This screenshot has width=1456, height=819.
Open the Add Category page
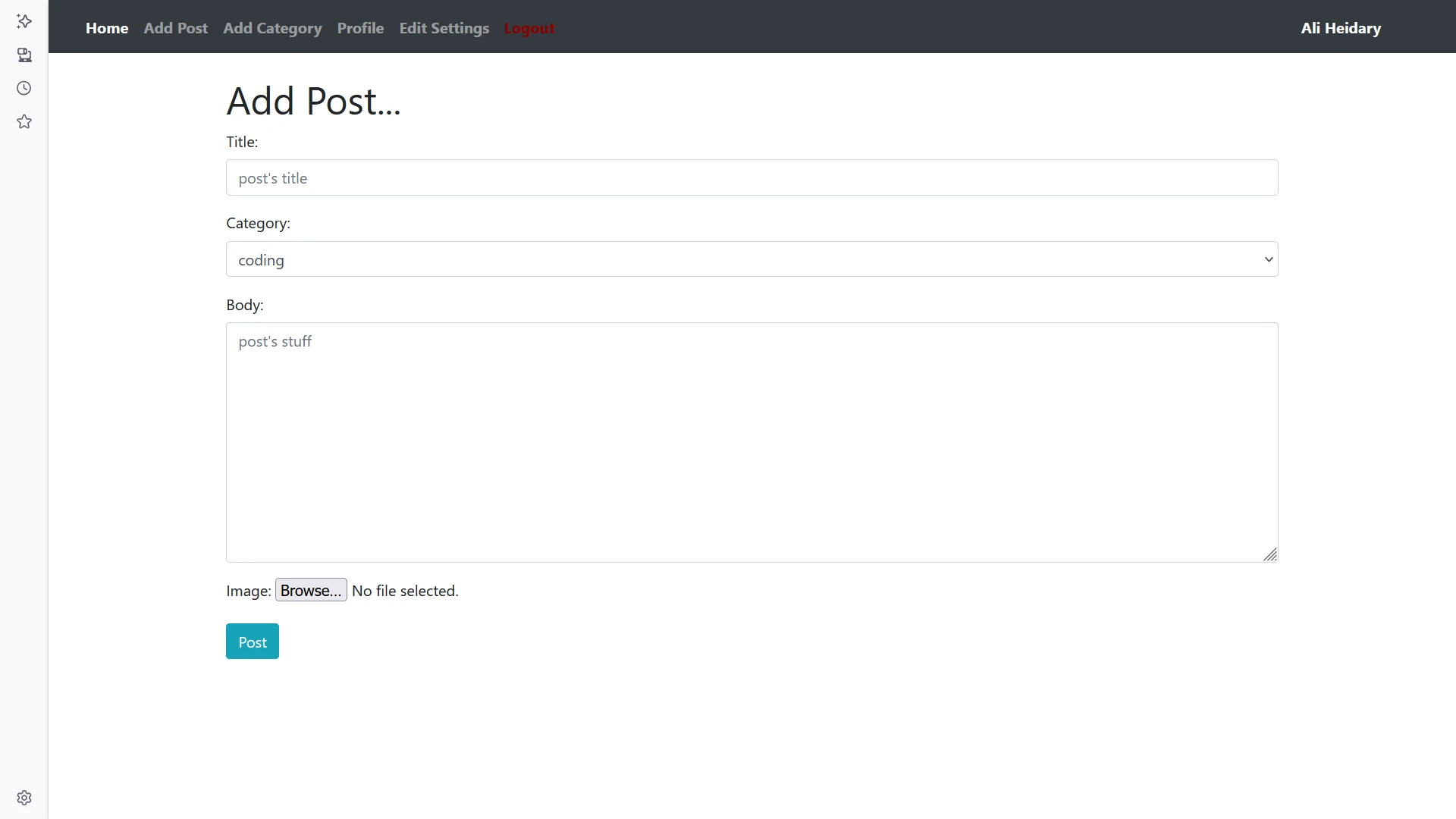pyautogui.click(x=272, y=28)
